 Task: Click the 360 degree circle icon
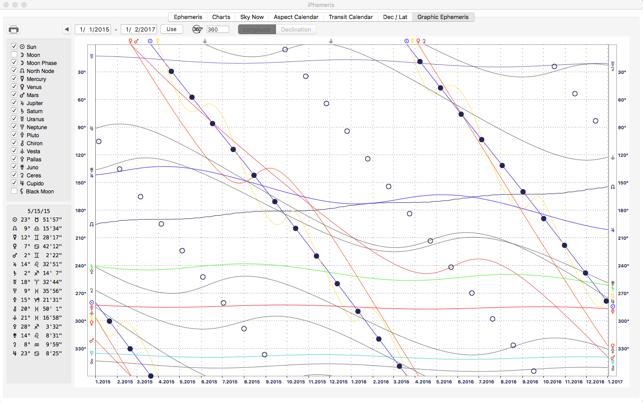click(197, 30)
